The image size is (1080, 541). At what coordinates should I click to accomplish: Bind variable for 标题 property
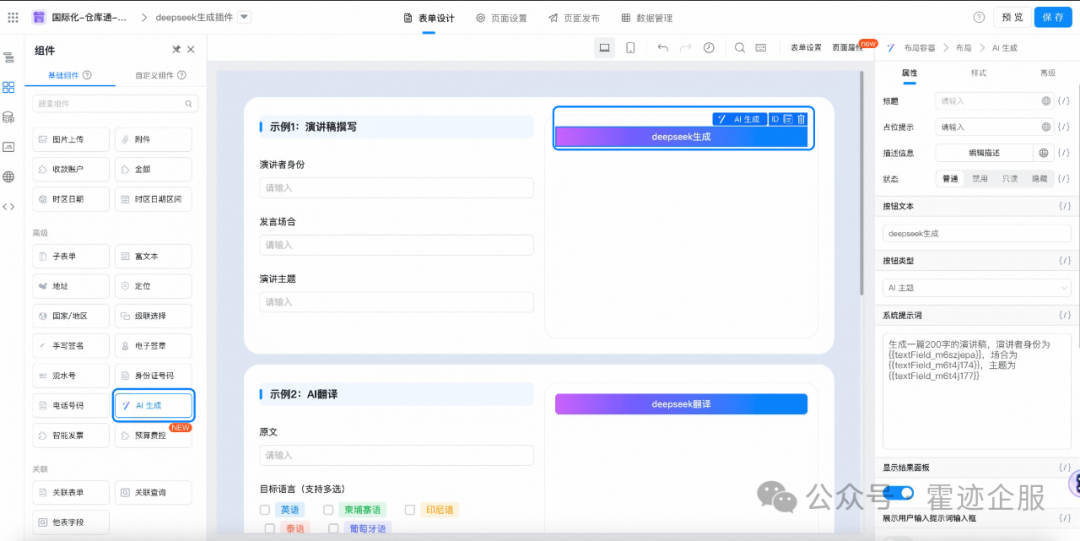(1064, 101)
